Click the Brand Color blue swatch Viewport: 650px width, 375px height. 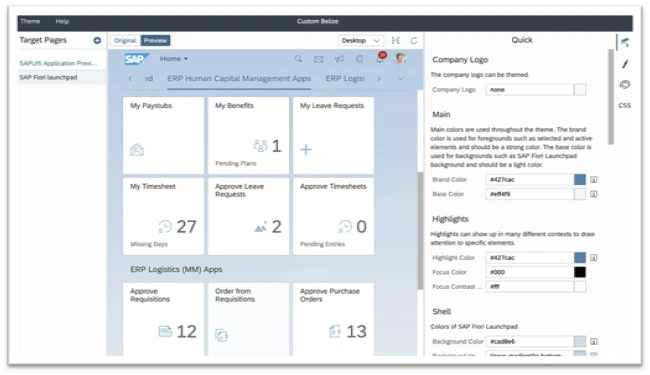click(x=580, y=179)
